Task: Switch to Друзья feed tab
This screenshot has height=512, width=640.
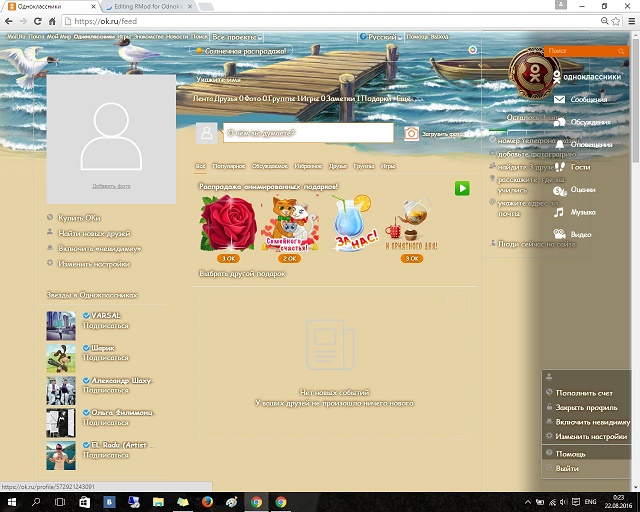Action: coord(338,166)
